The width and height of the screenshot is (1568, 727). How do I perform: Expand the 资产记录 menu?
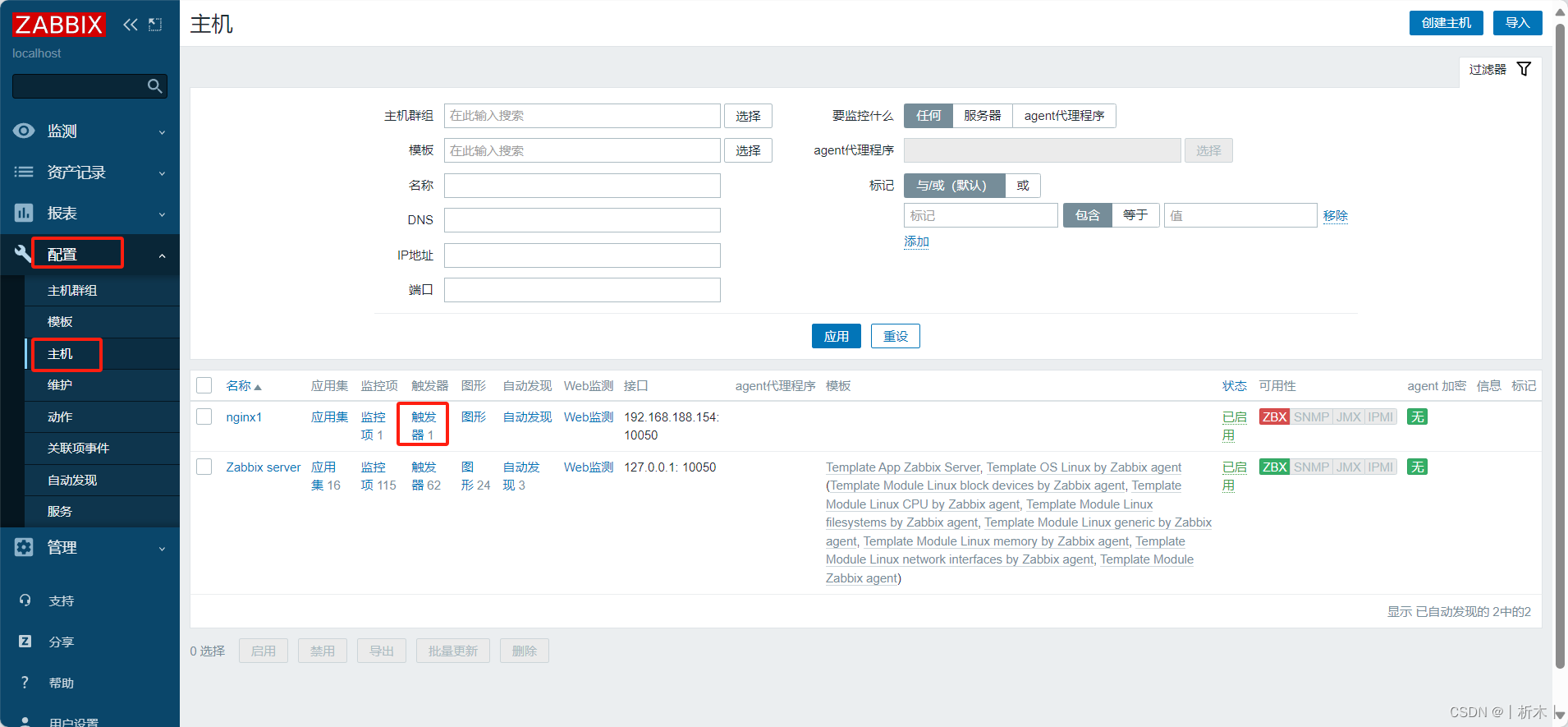click(163, 173)
